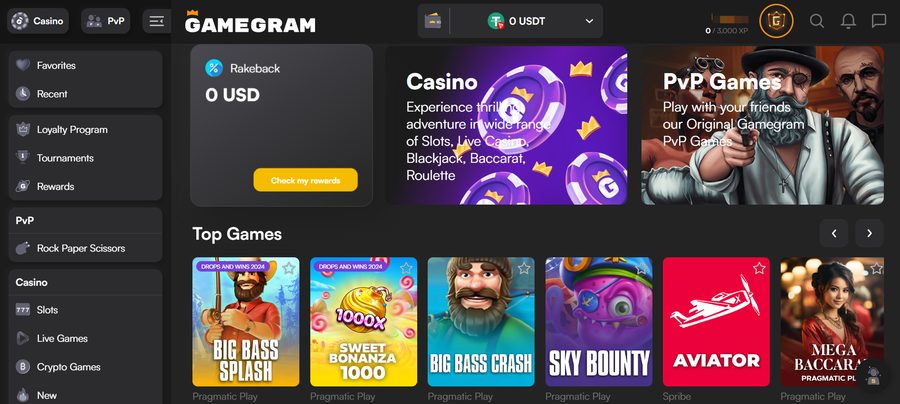Open the gold G profile badge
Viewport: 900px width, 404px height.
(776, 21)
